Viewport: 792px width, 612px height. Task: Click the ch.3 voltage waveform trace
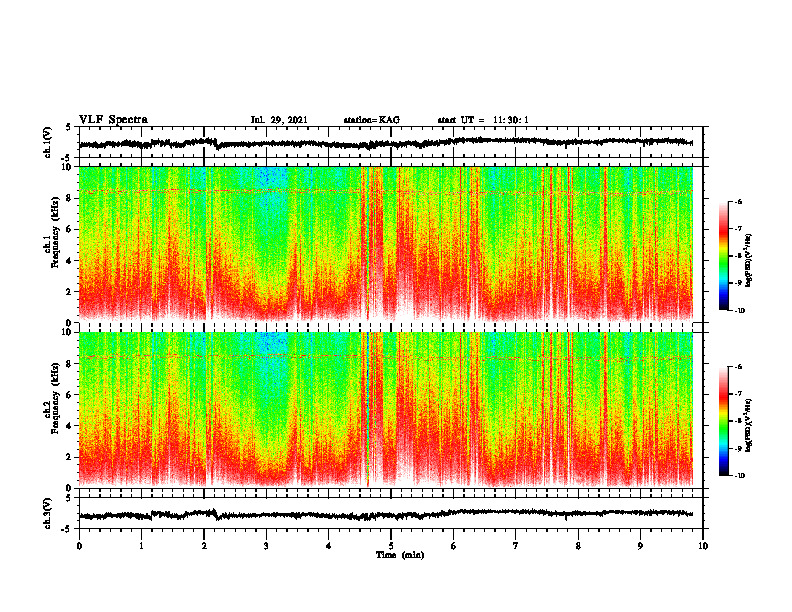point(385,514)
